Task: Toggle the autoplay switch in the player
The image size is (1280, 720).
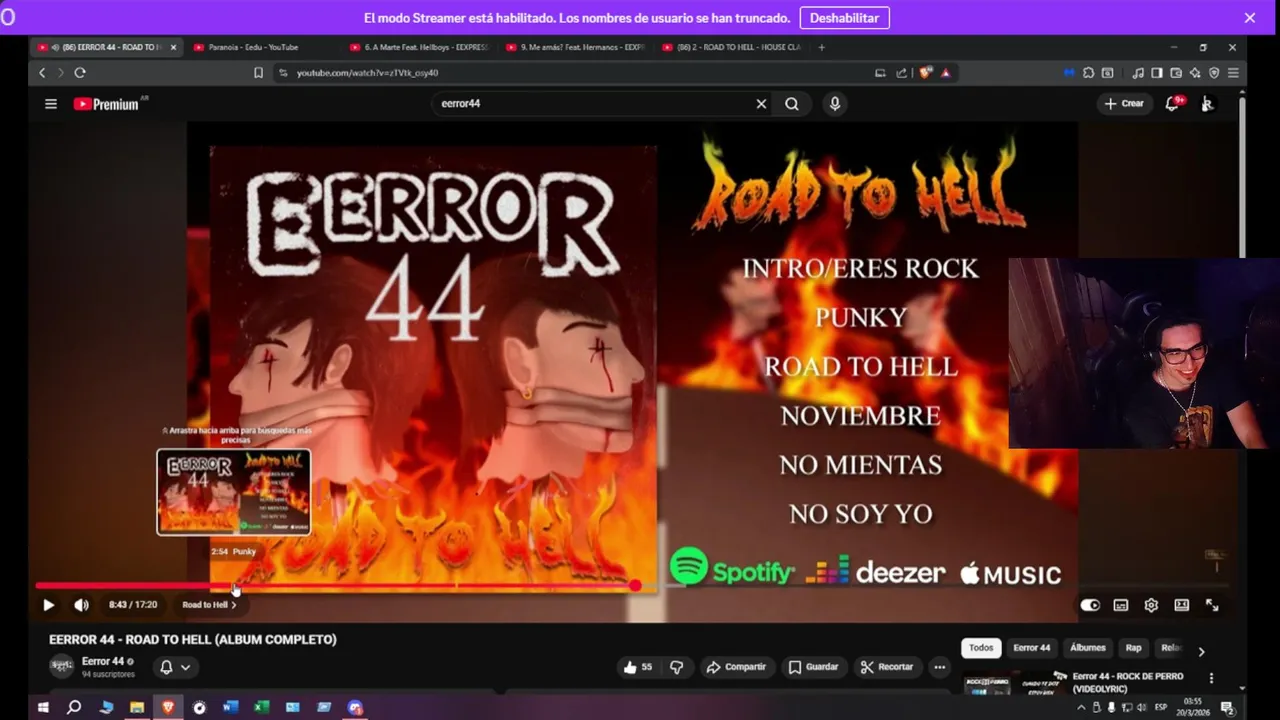Action: click(1090, 605)
